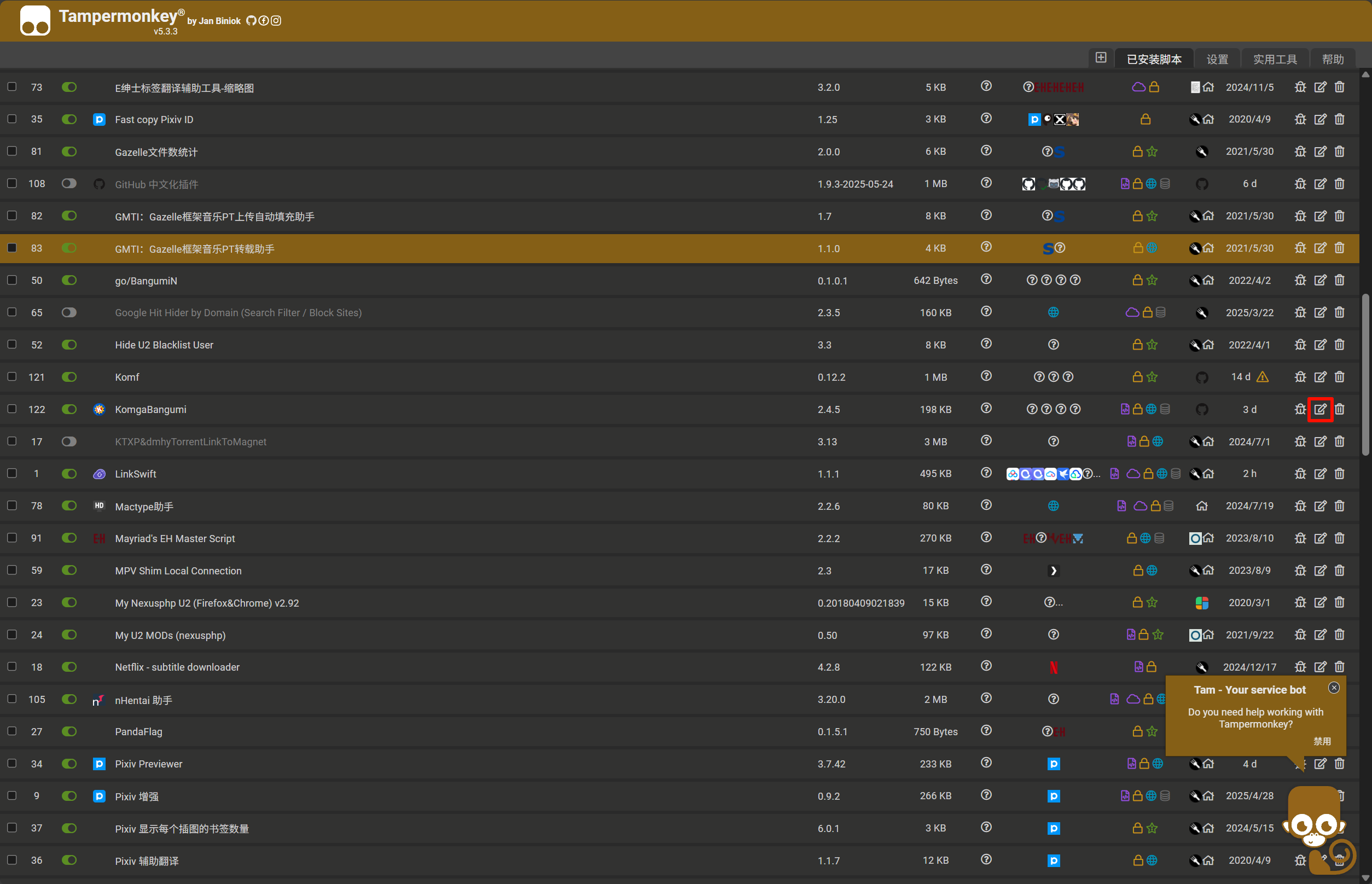Screen dimensions: 1372x884
Task: Disable the KomgaBangumi script toggle
Action: click(x=69, y=409)
